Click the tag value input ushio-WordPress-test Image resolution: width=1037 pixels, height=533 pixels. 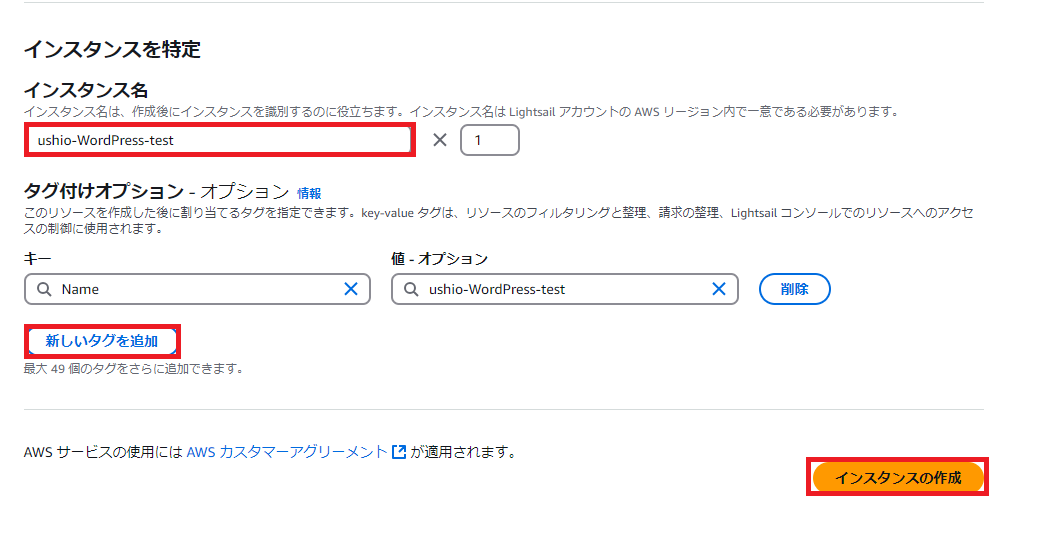point(564,289)
